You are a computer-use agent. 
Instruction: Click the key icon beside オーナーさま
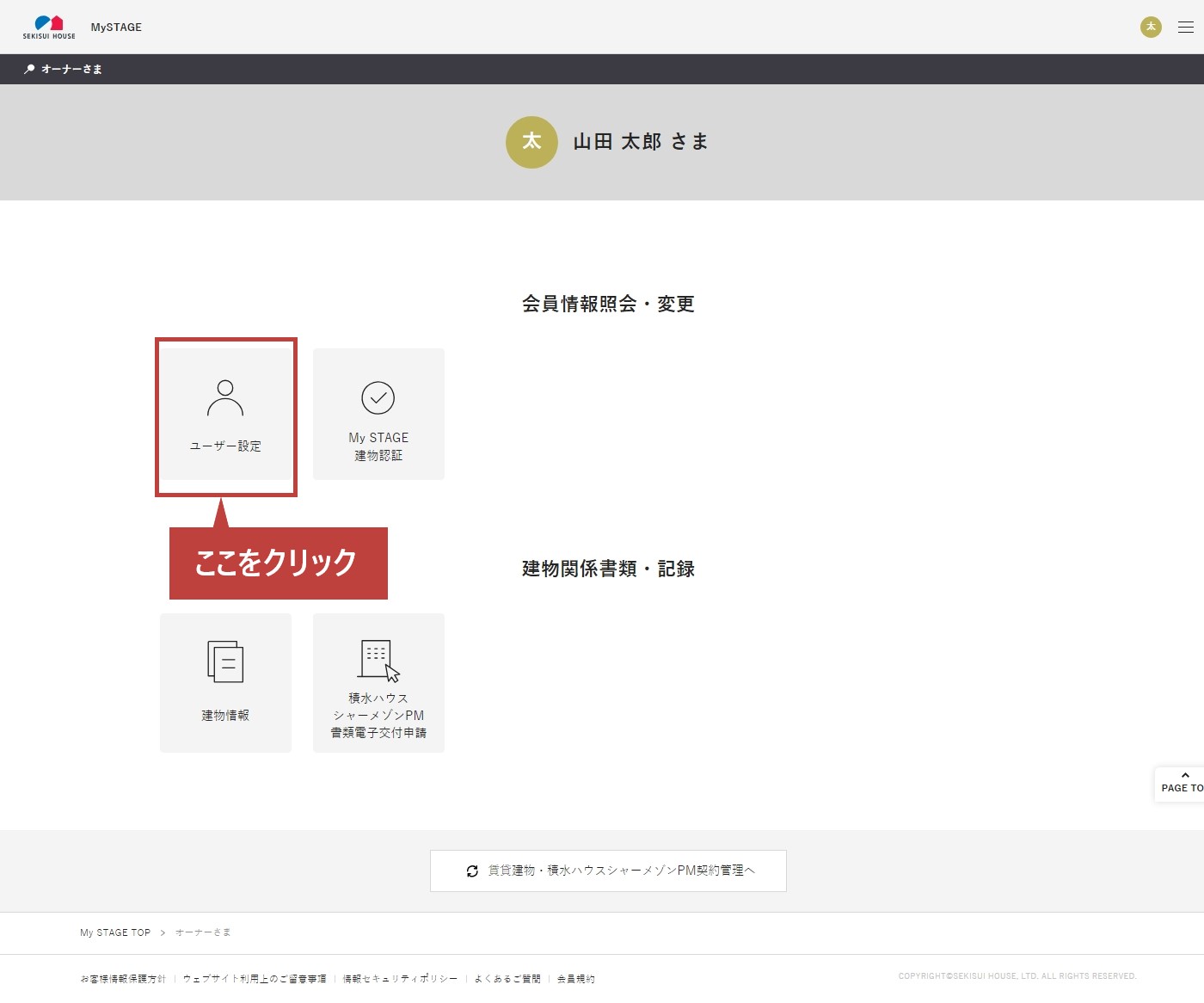click(29, 69)
